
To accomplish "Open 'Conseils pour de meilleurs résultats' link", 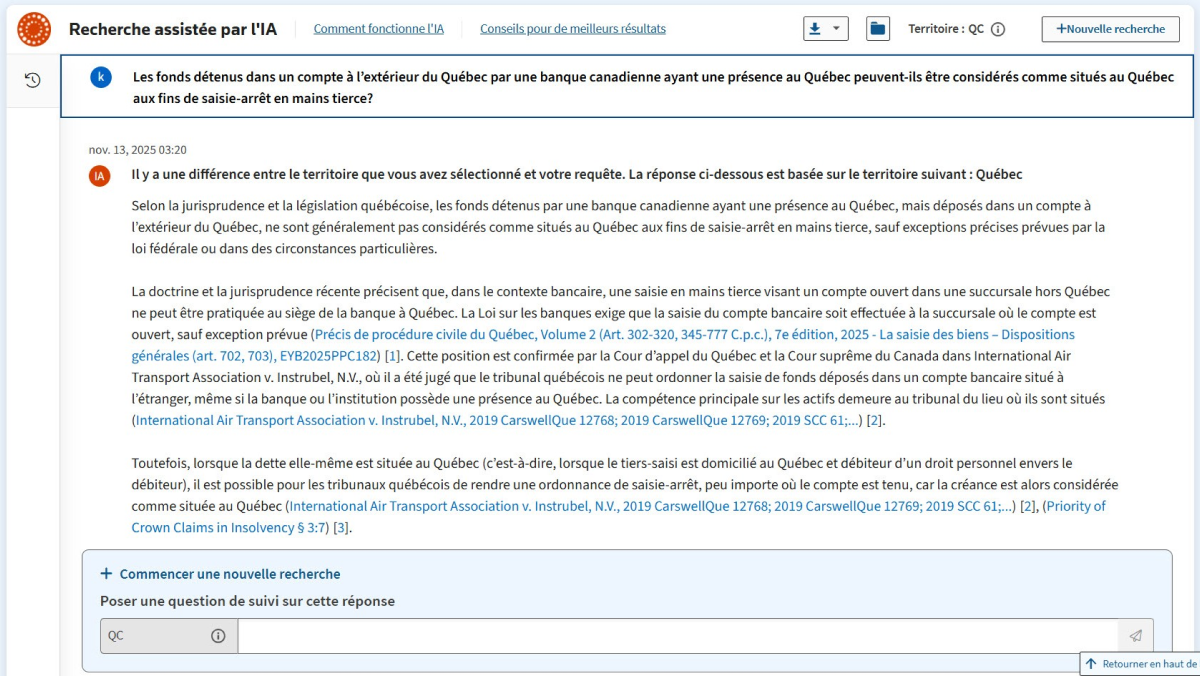I will click(572, 29).
